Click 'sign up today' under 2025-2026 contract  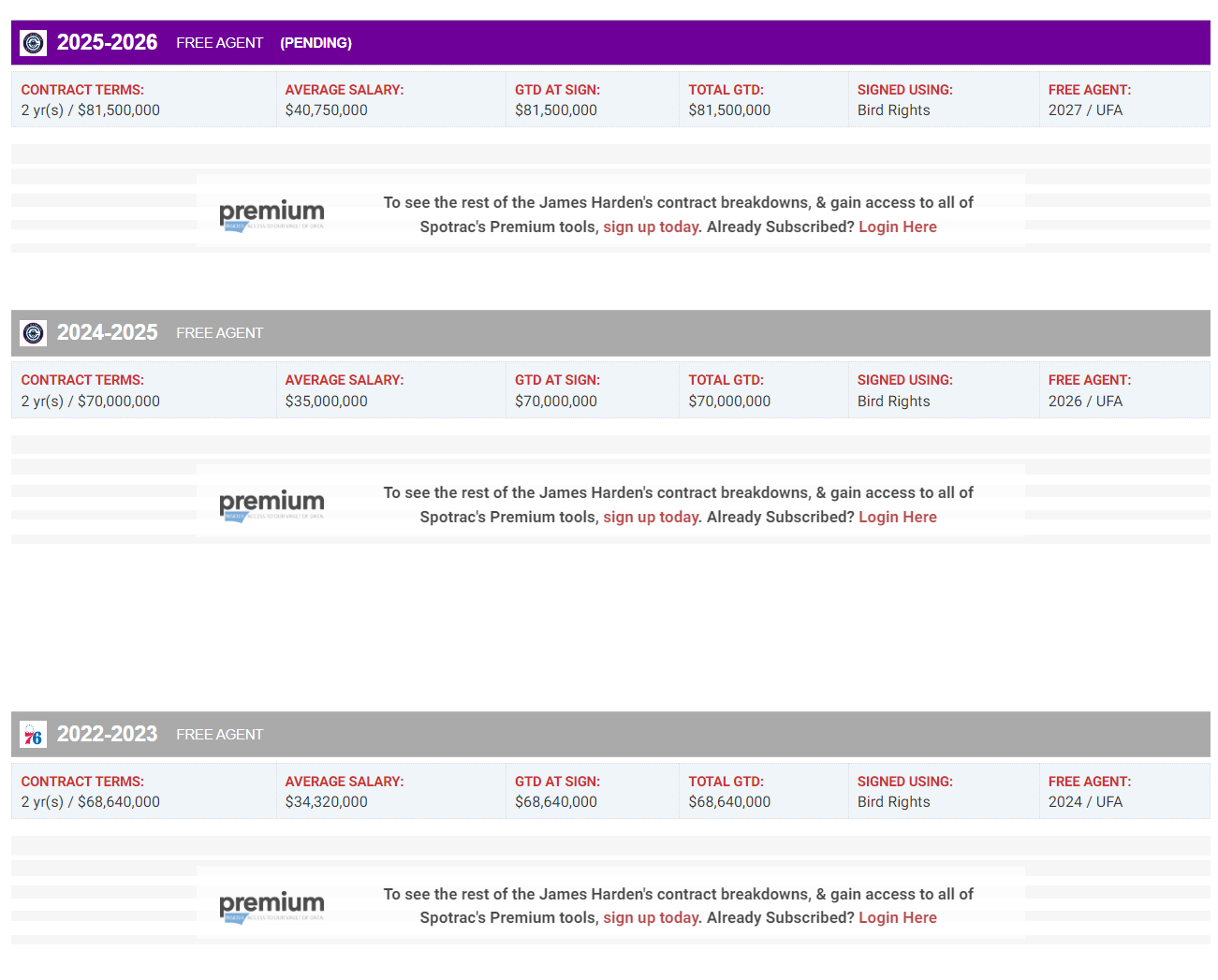651,227
